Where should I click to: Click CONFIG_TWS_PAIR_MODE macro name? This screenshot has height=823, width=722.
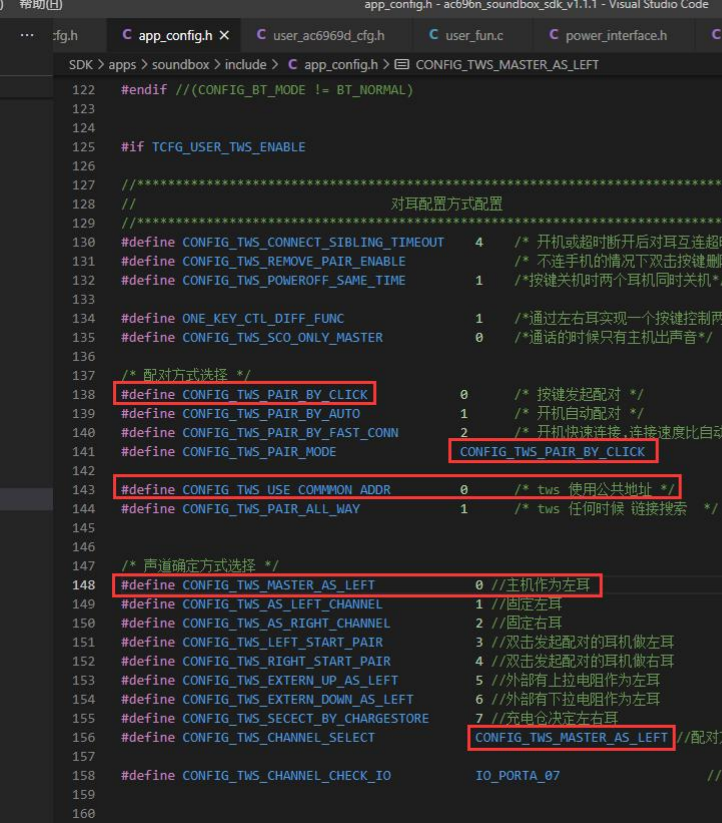click(259, 451)
